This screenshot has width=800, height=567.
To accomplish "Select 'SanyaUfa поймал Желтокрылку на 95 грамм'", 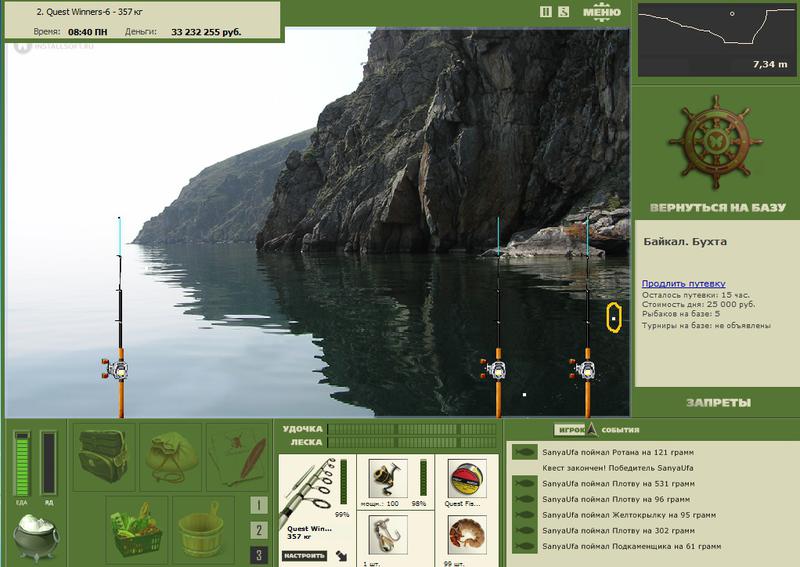I will (629, 515).
